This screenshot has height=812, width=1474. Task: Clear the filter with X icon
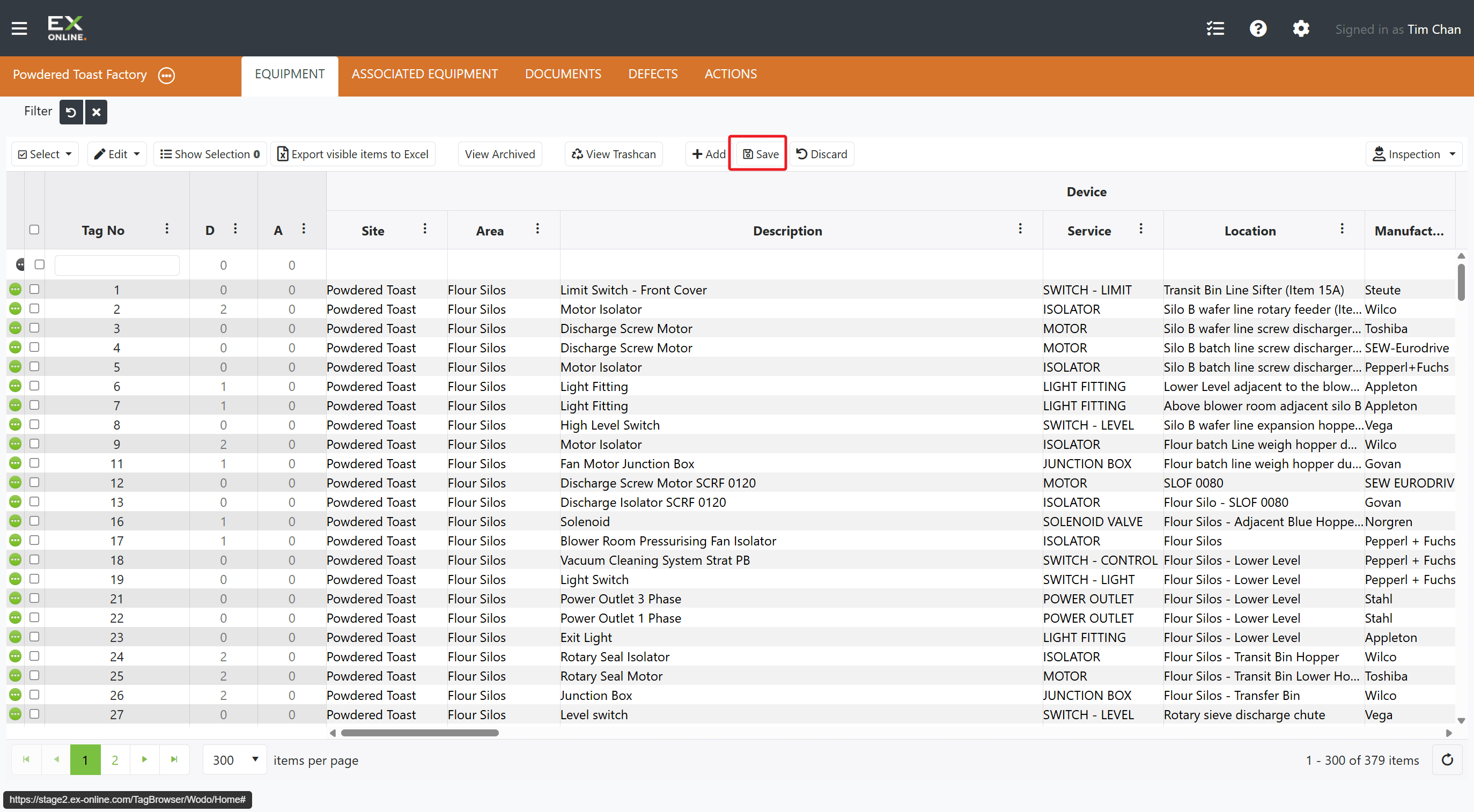pos(96,112)
